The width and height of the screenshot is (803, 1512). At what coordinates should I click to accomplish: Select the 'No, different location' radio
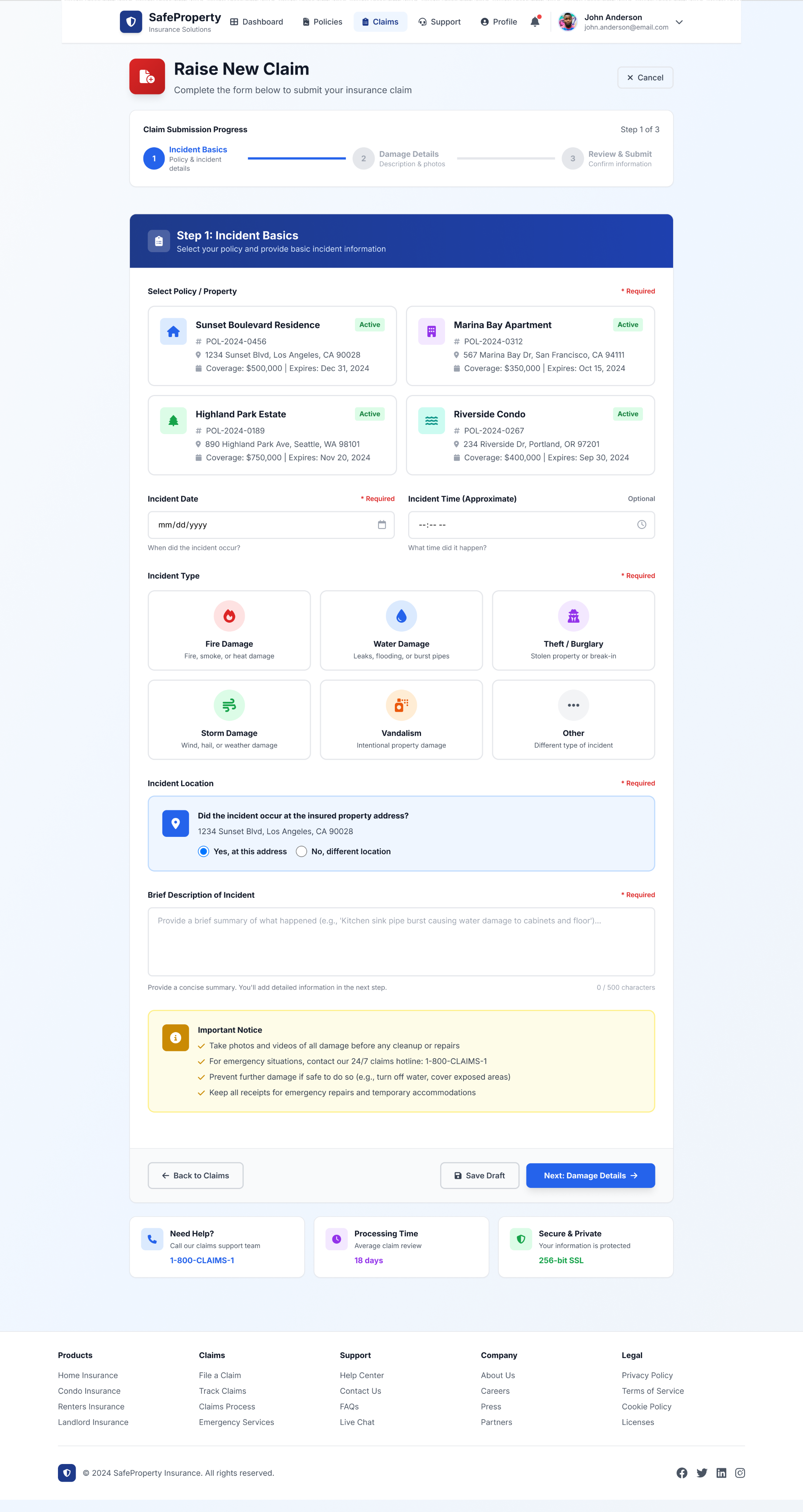point(301,851)
